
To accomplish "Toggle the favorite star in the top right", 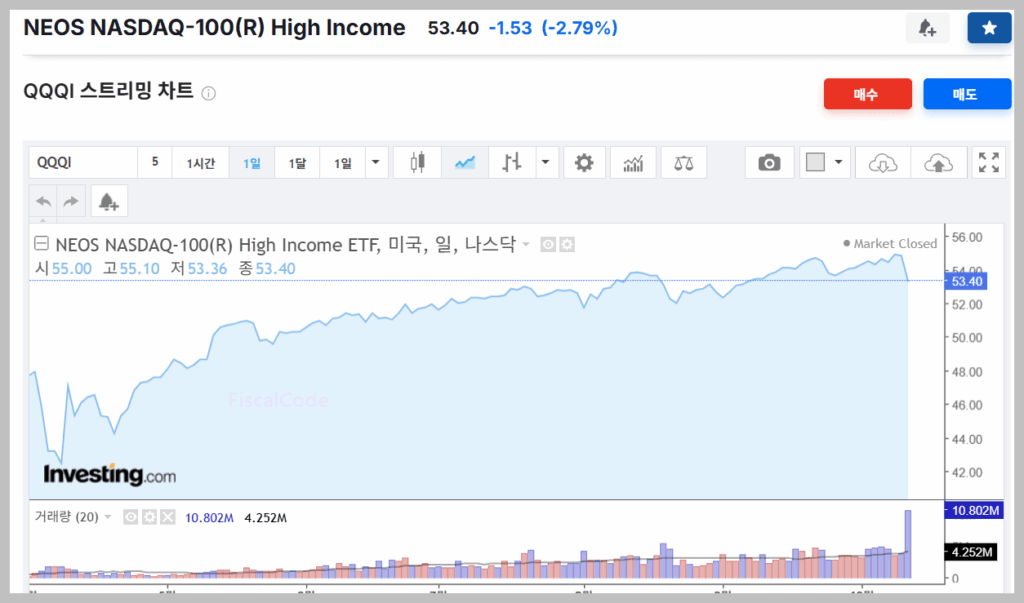I will click(x=989, y=27).
